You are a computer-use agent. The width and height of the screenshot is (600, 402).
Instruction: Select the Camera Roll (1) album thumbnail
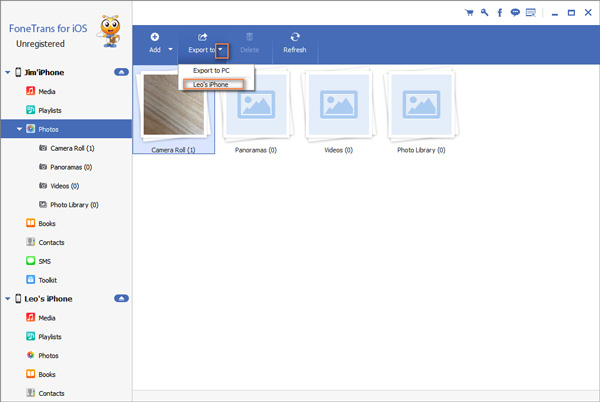coord(174,109)
